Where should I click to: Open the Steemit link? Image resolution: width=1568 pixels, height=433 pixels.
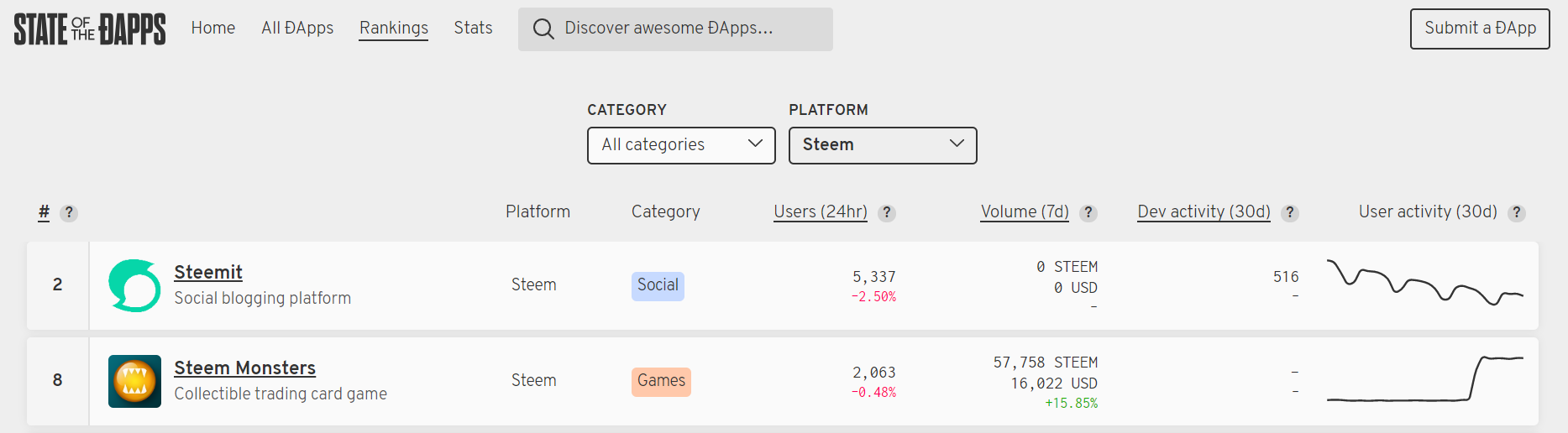point(208,273)
